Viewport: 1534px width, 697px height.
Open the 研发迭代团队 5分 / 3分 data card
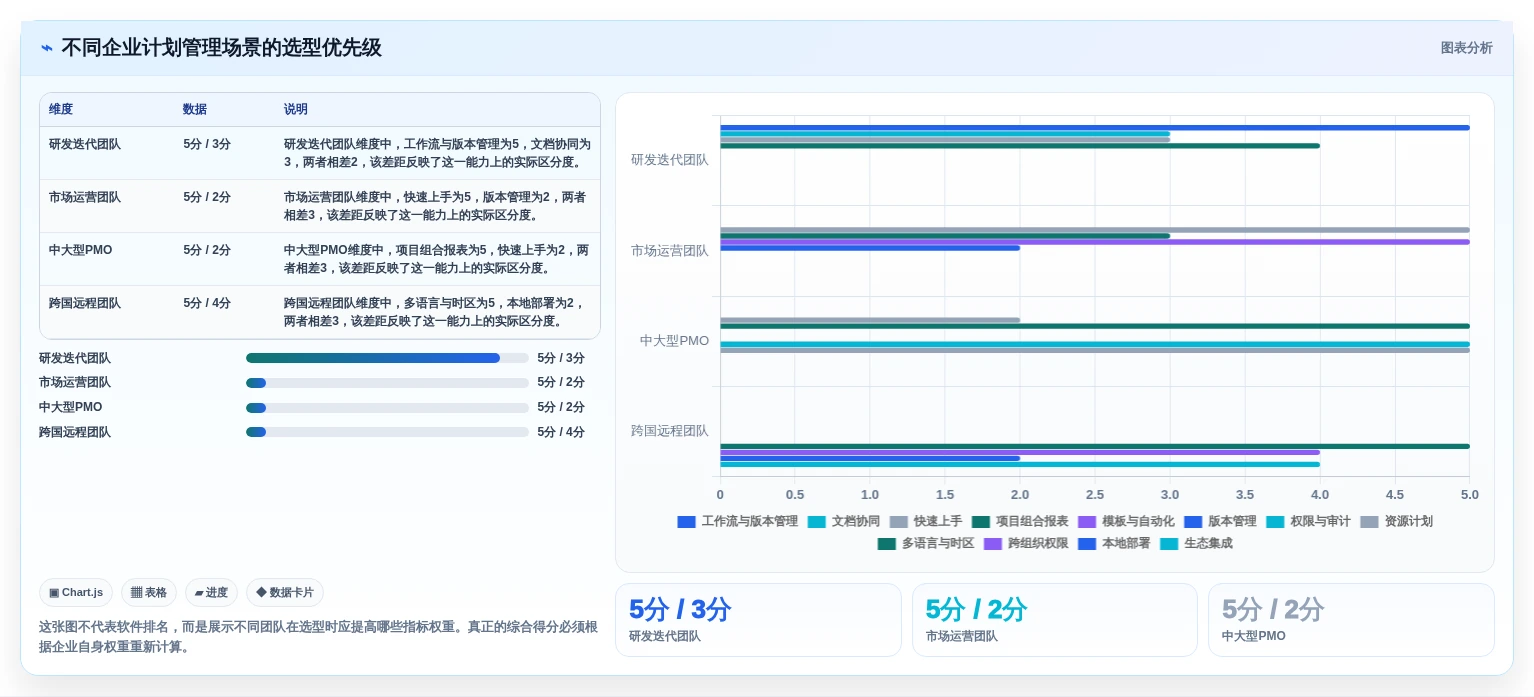pos(758,620)
